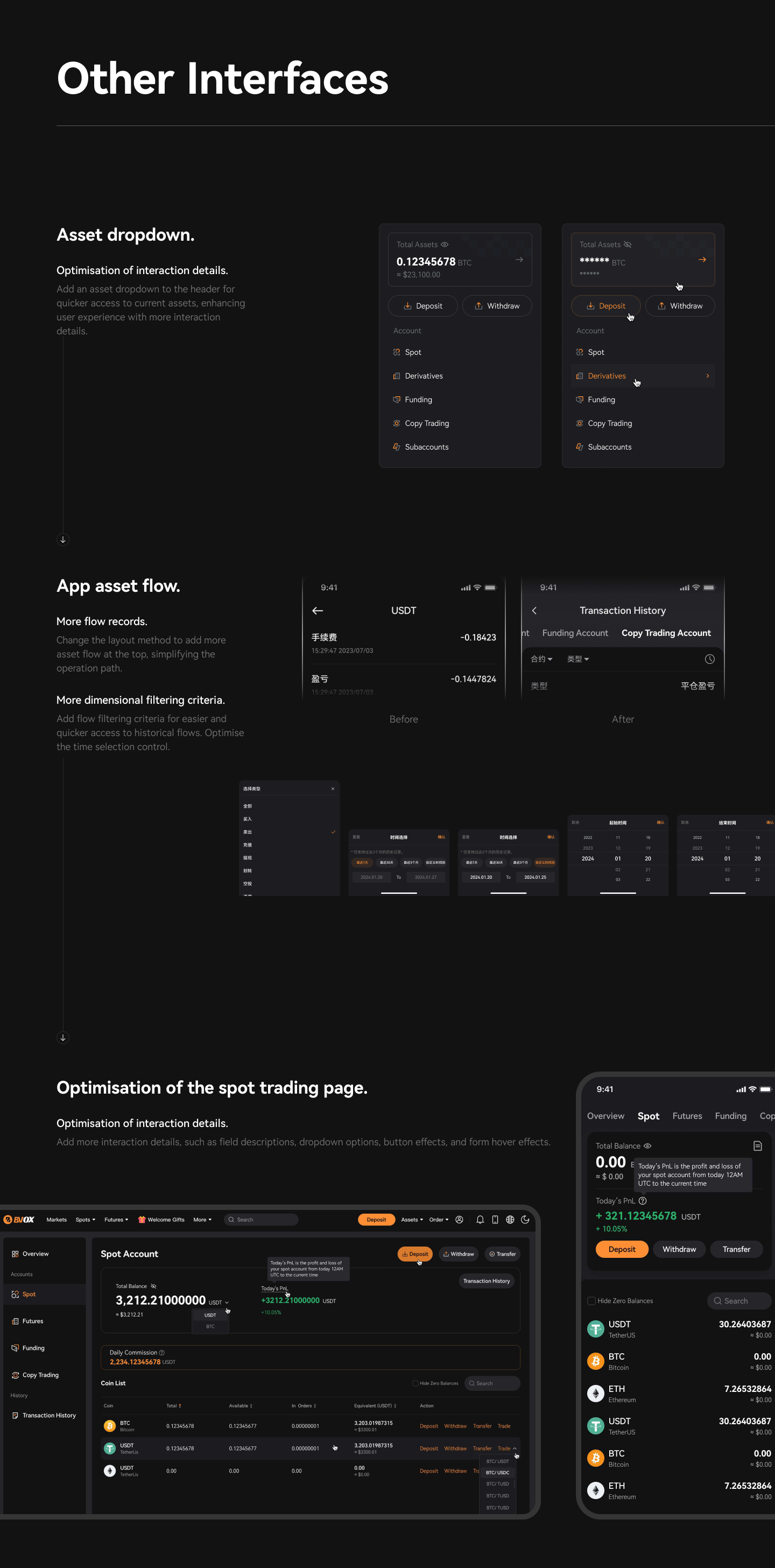
Task: Click the Transaction History button in Spot Account
Action: pos(487,1280)
